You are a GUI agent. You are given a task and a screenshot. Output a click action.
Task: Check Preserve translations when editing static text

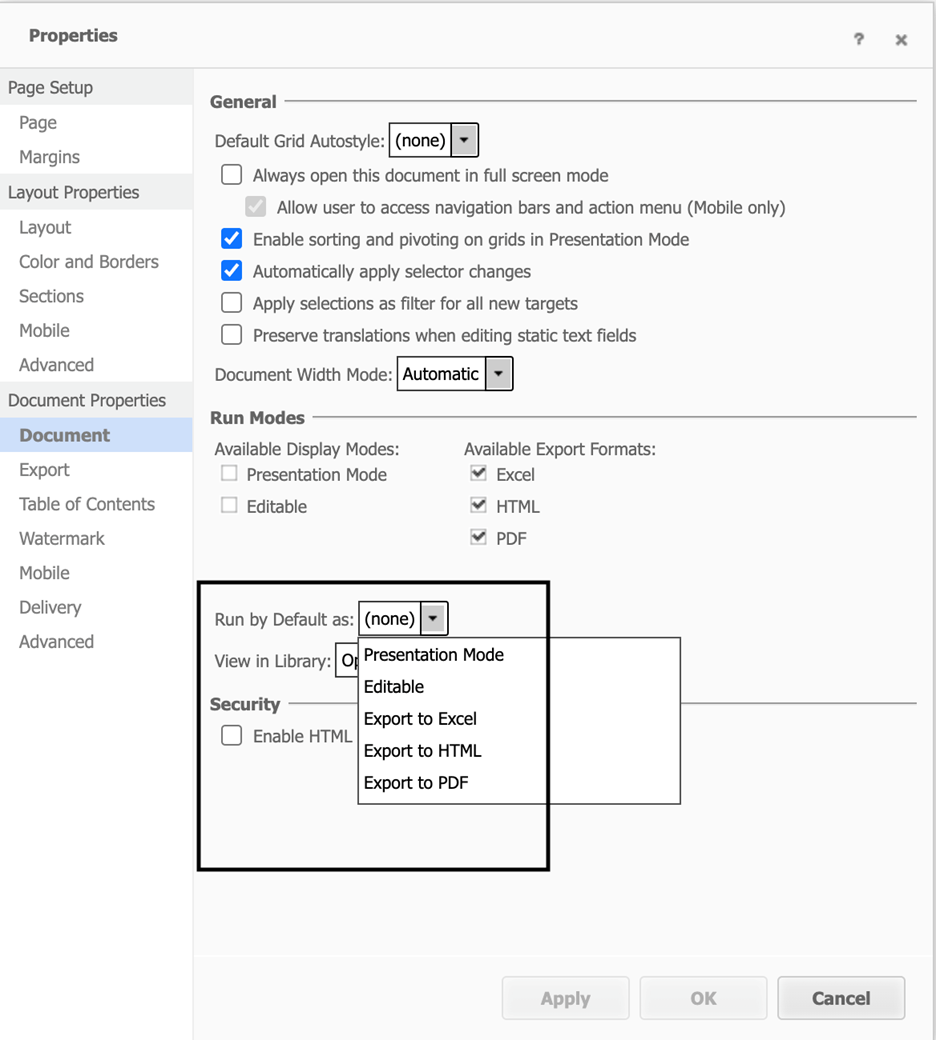click(232, 334)
